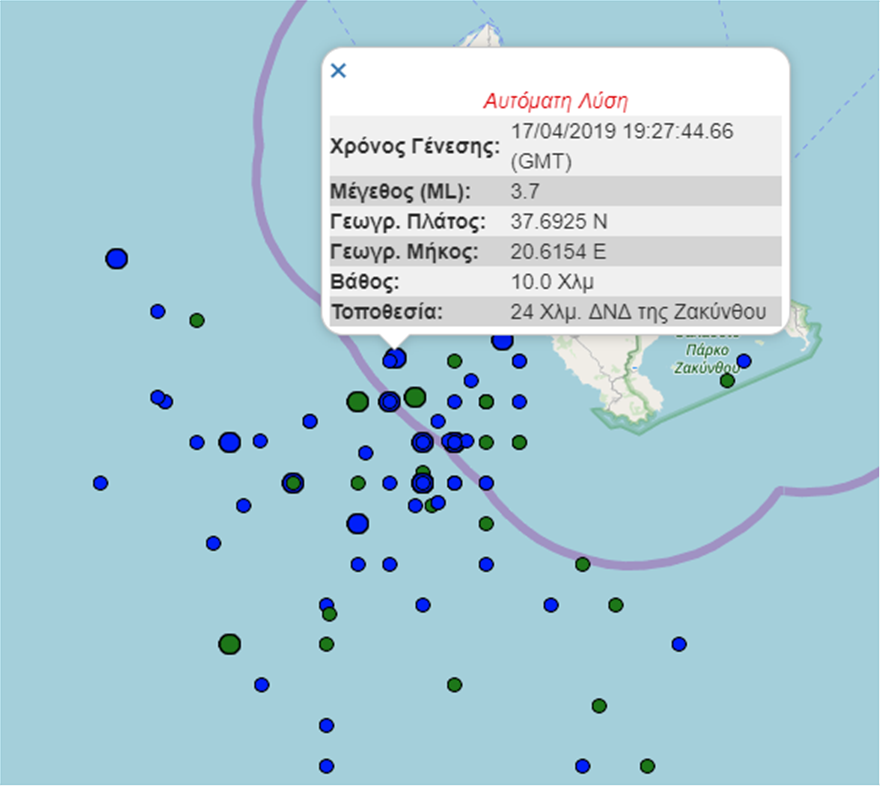Click the large blue marker at far top-left
The width and height of the screenshot is (880, 786).
[x=116, y=259]
